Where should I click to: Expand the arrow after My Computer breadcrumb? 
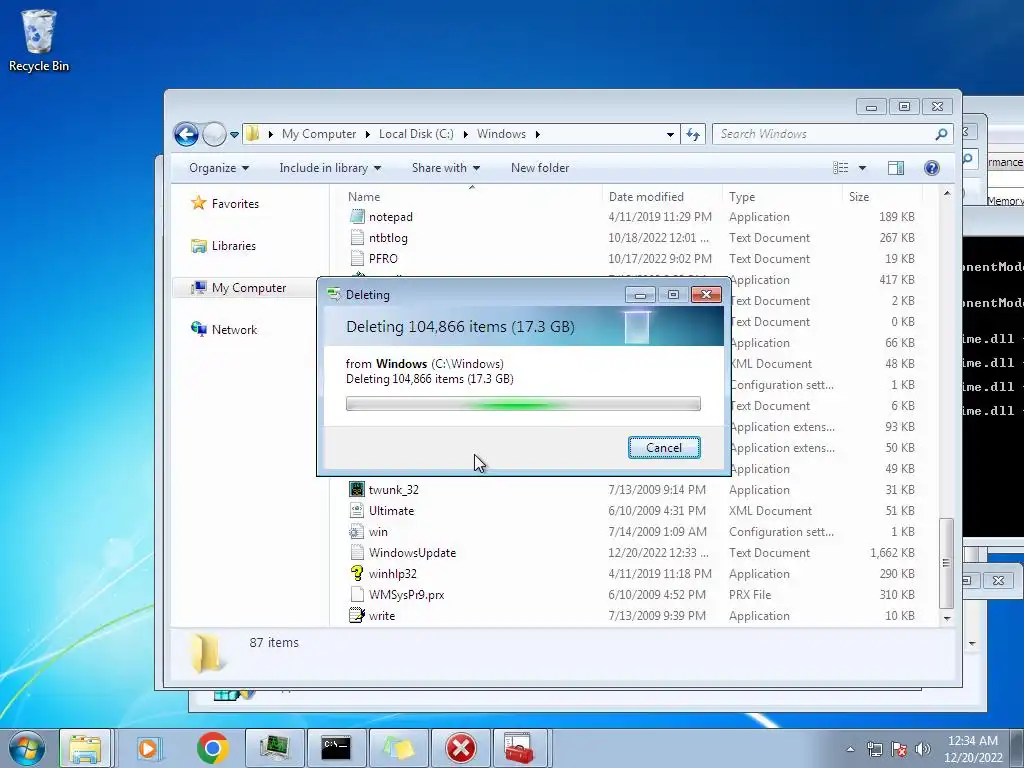pyautogui.click(x=367, y=134)
